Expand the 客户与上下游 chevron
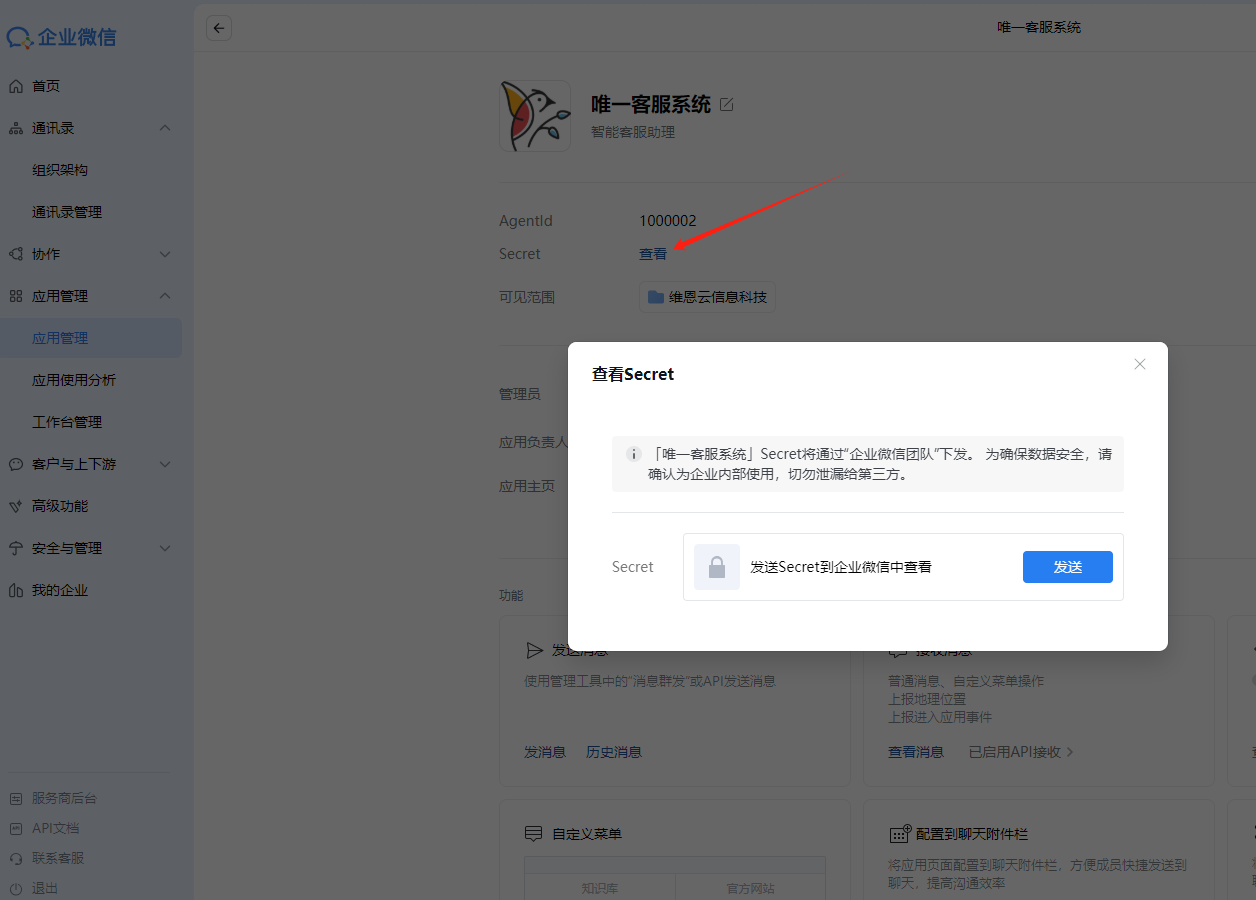The height and width of the screenshot is (900, 1256). (x=165, y=464)
